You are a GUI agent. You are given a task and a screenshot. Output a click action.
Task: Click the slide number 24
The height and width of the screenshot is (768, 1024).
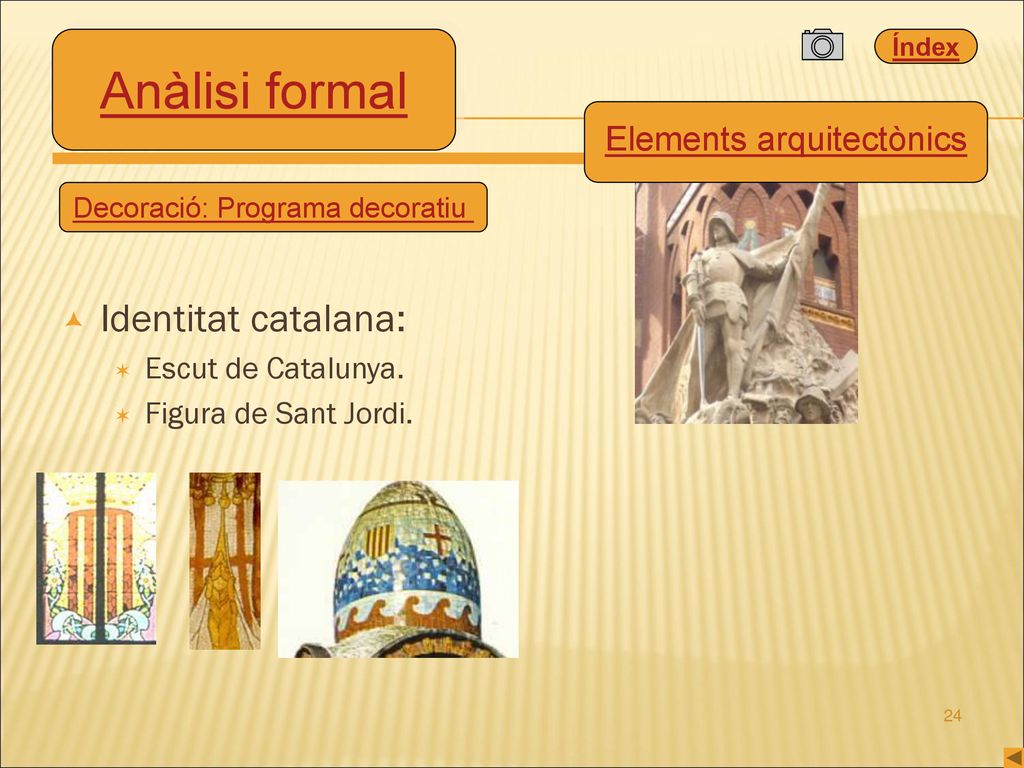click(x=952, y=716)
